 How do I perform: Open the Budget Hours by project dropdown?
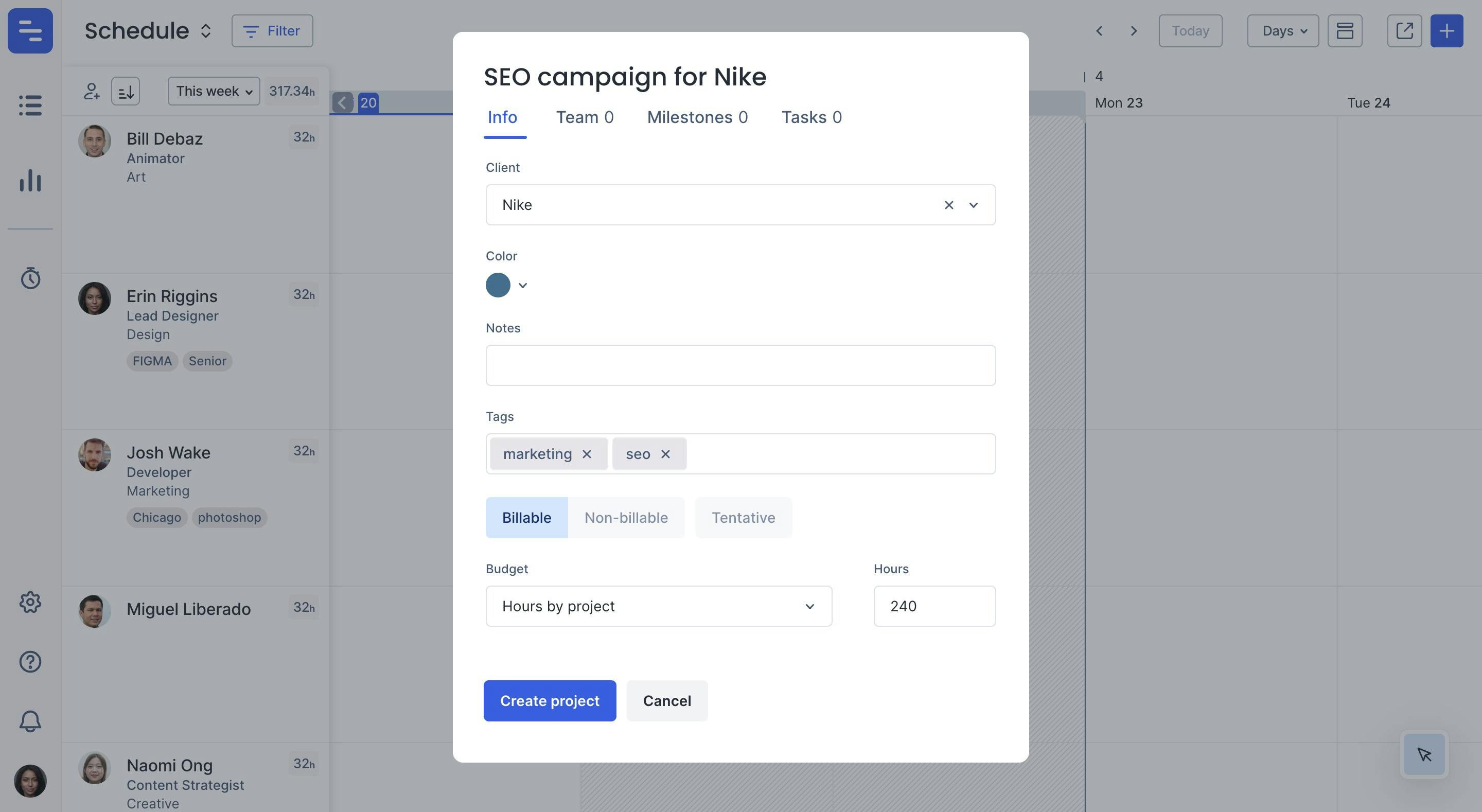coord(659,606)
